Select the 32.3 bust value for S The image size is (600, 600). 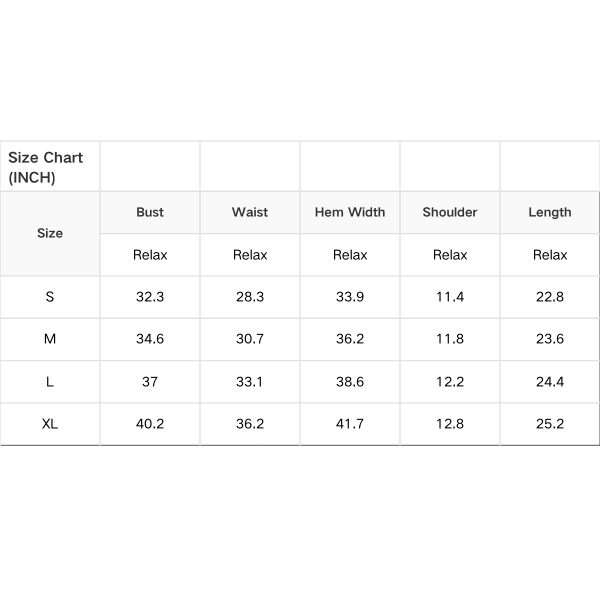(x=150, y=297)
